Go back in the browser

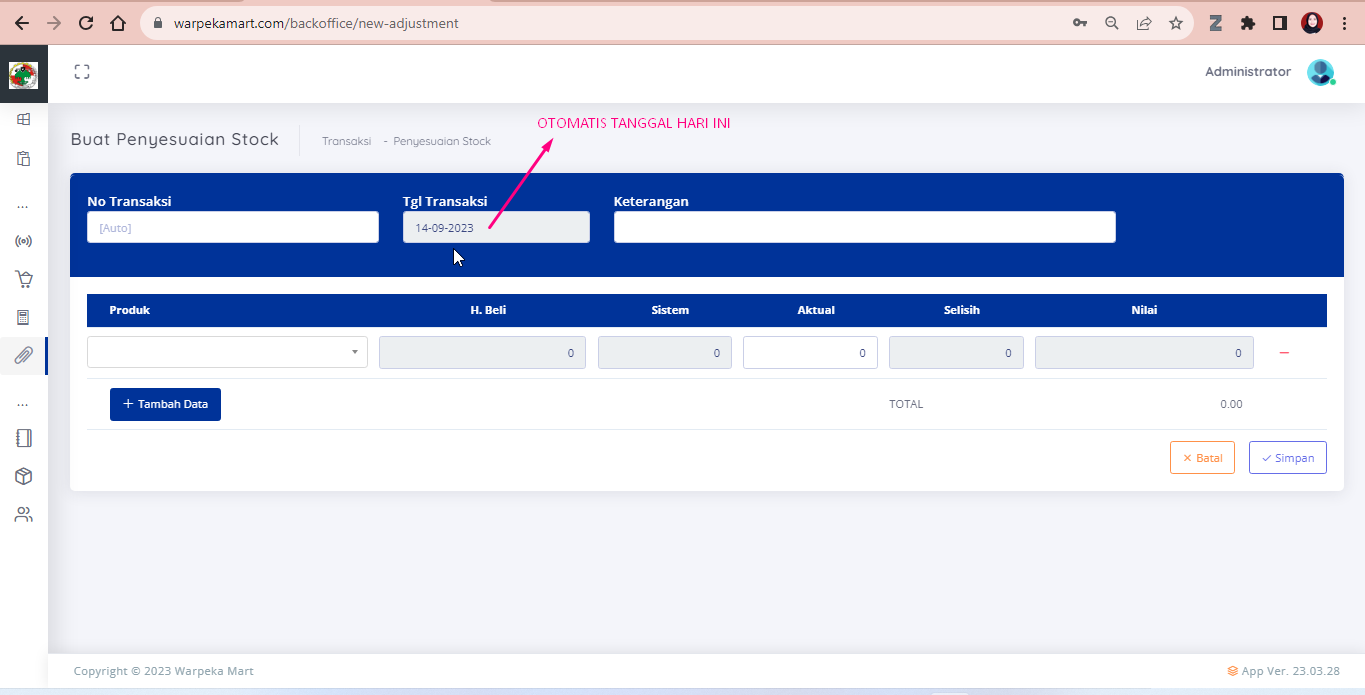point(22,23)
